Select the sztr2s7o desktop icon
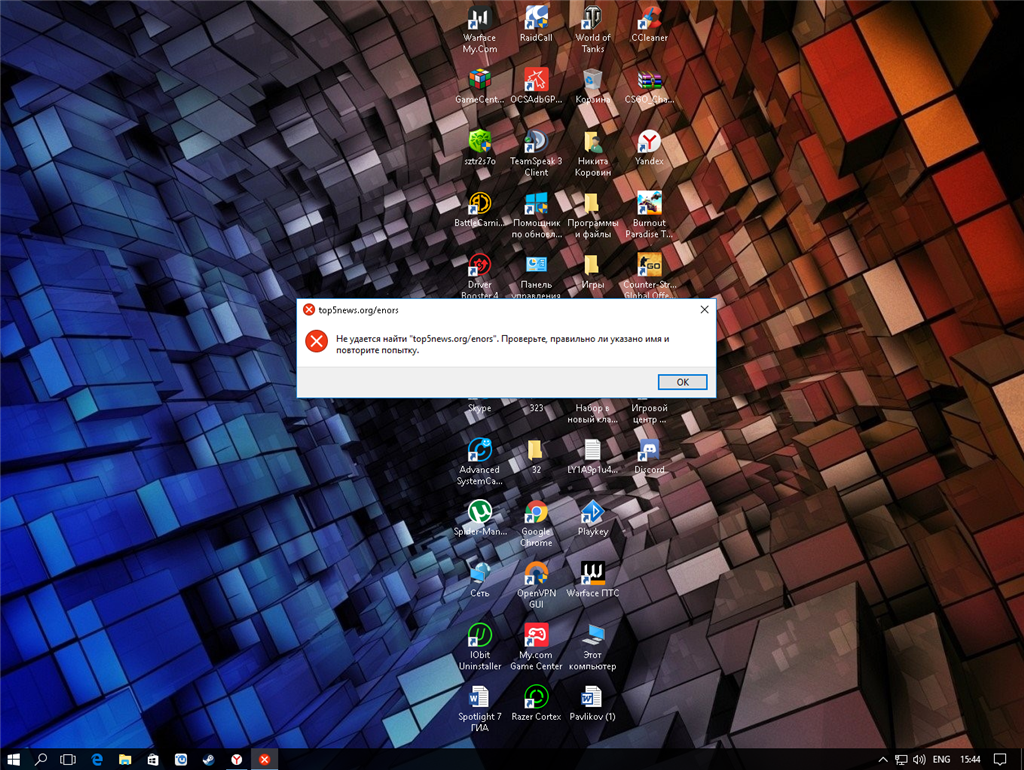 (x=479, y=148)
